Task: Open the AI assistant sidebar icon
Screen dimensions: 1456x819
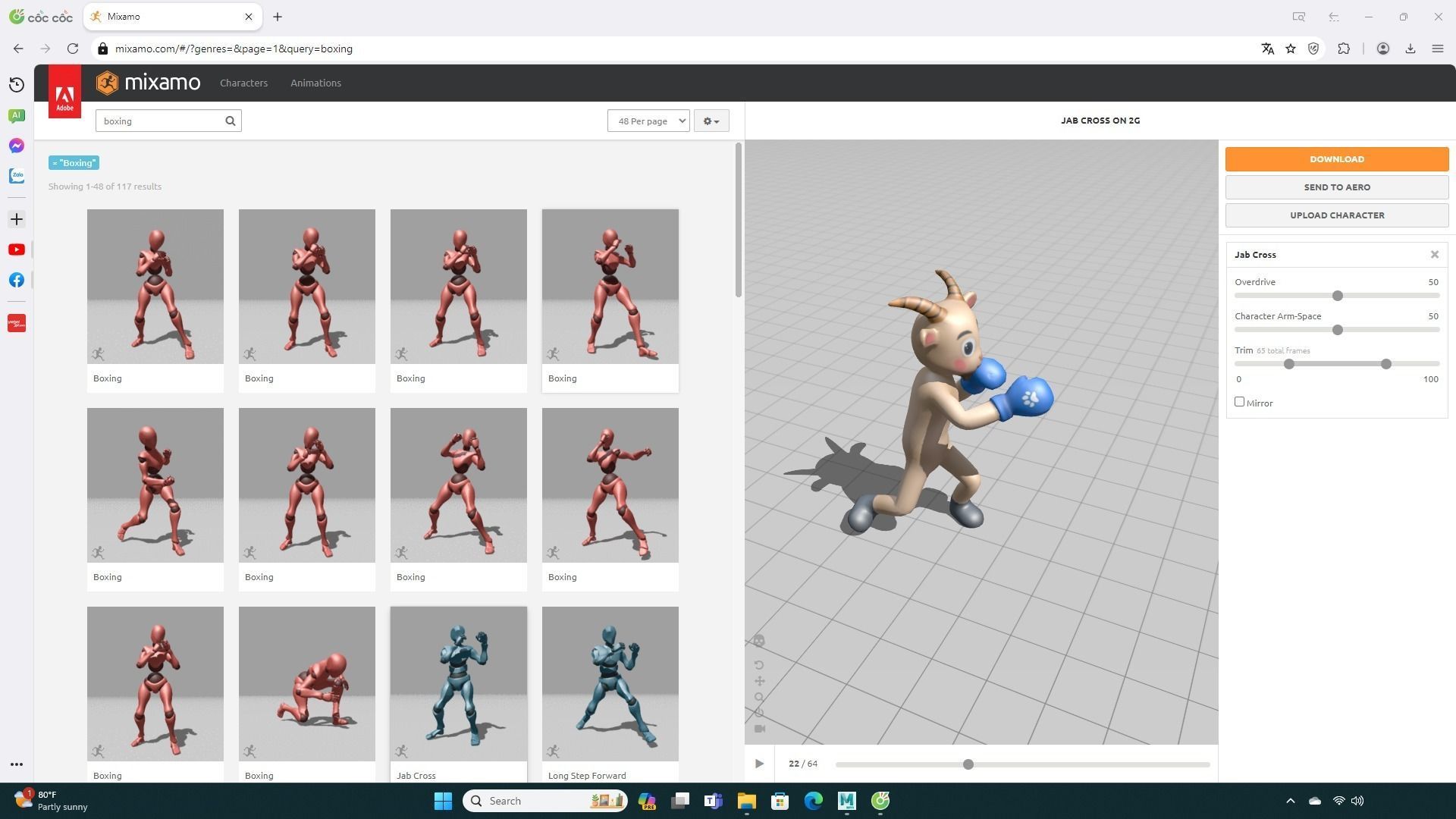Action: (17, 115)
